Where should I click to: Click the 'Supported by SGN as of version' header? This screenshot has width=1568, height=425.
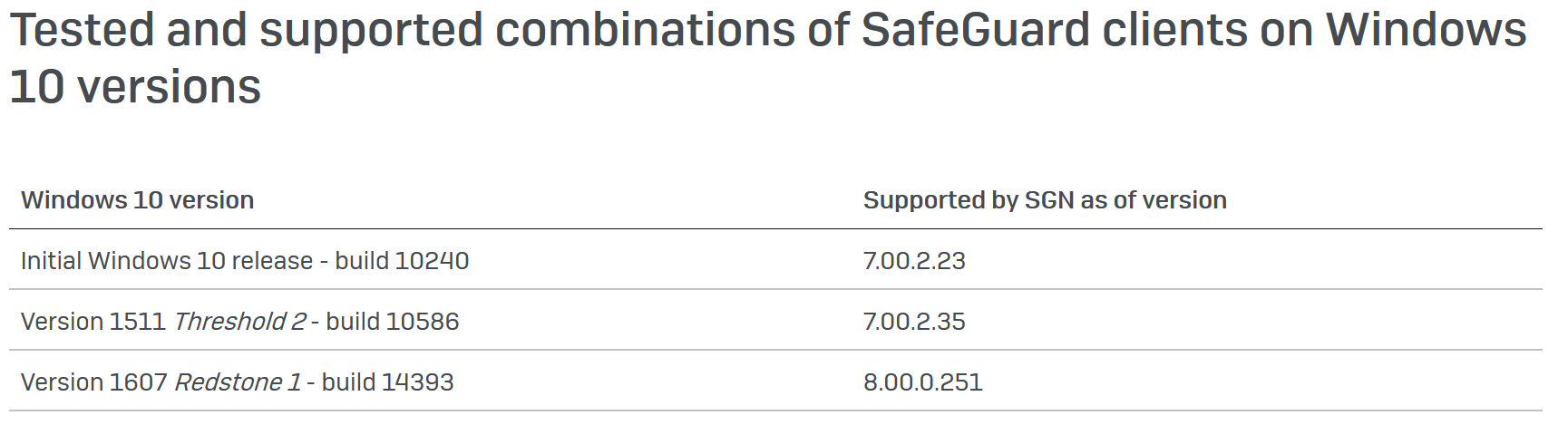(x=1045, y=200)
